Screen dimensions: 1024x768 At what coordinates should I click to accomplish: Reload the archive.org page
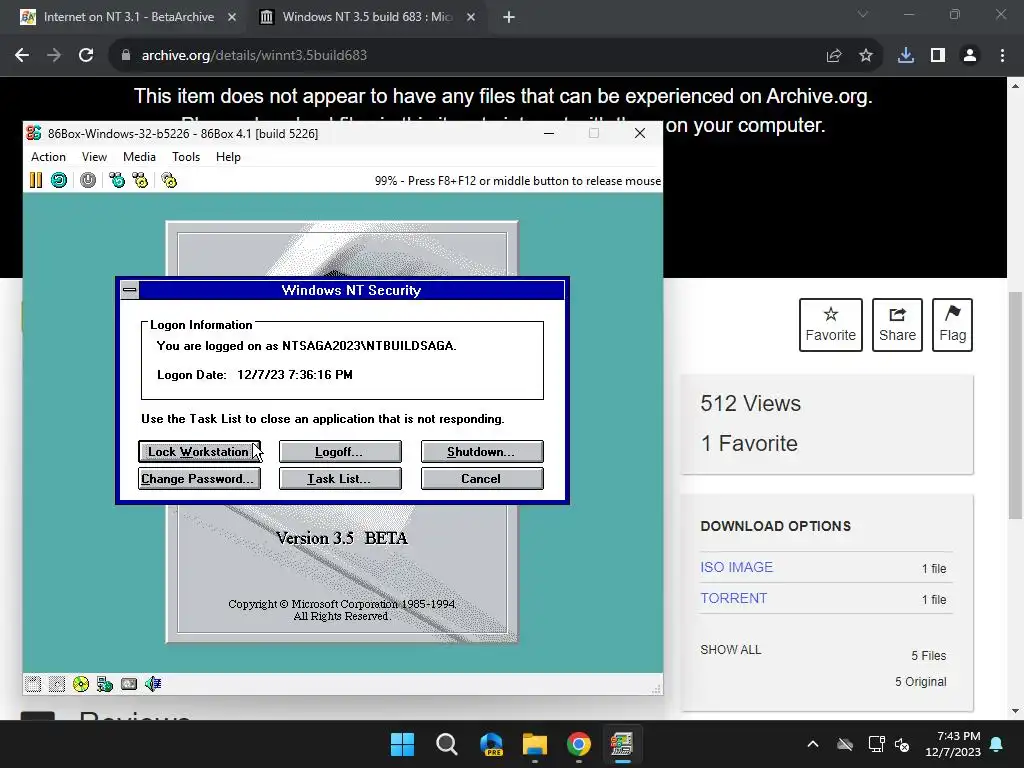[x=86, y=56]
